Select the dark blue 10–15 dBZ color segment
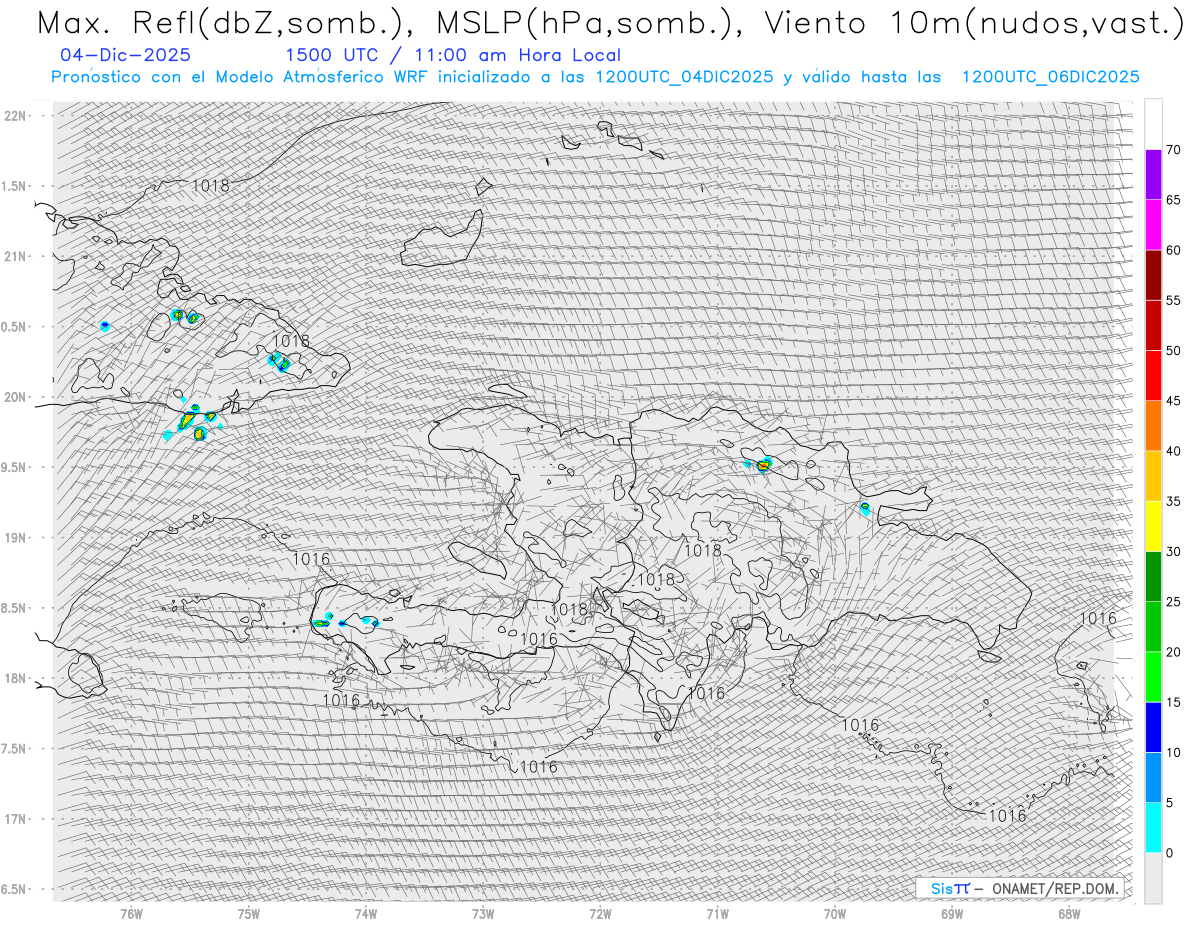 1153,728
